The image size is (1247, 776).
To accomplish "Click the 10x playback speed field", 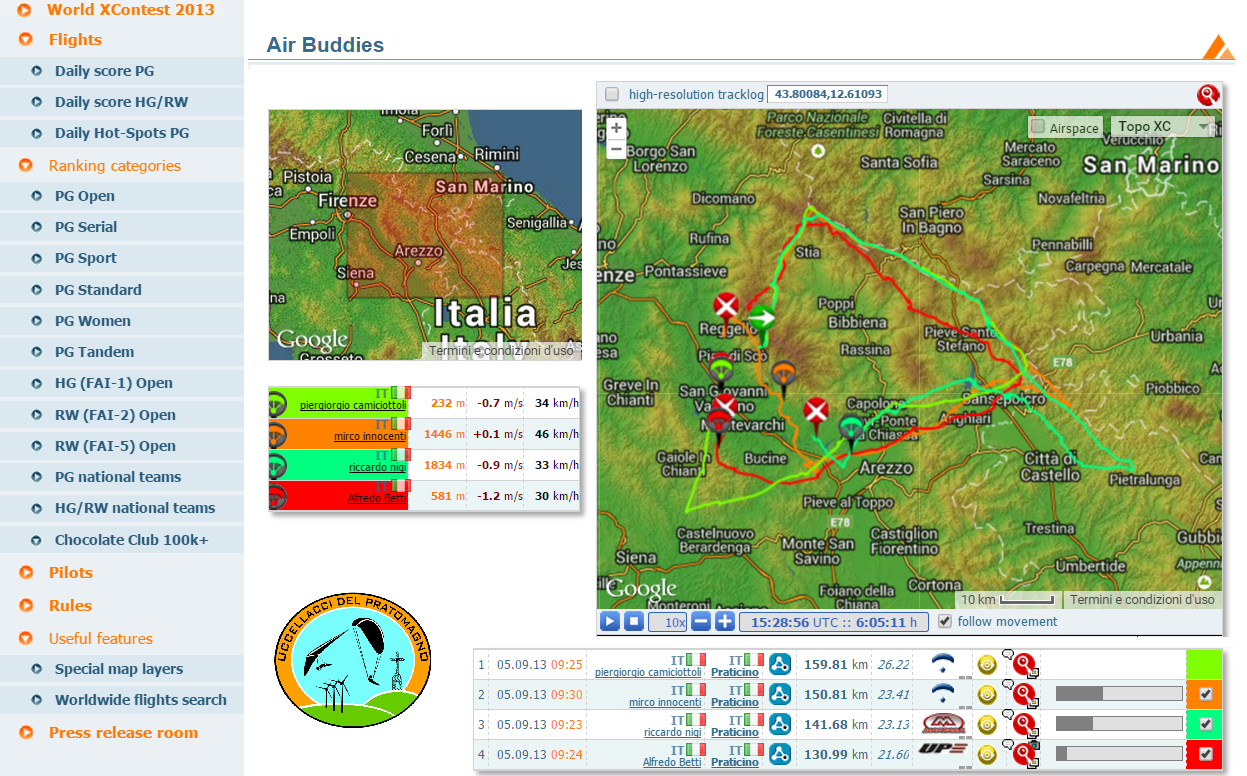I will click(668, 622).
